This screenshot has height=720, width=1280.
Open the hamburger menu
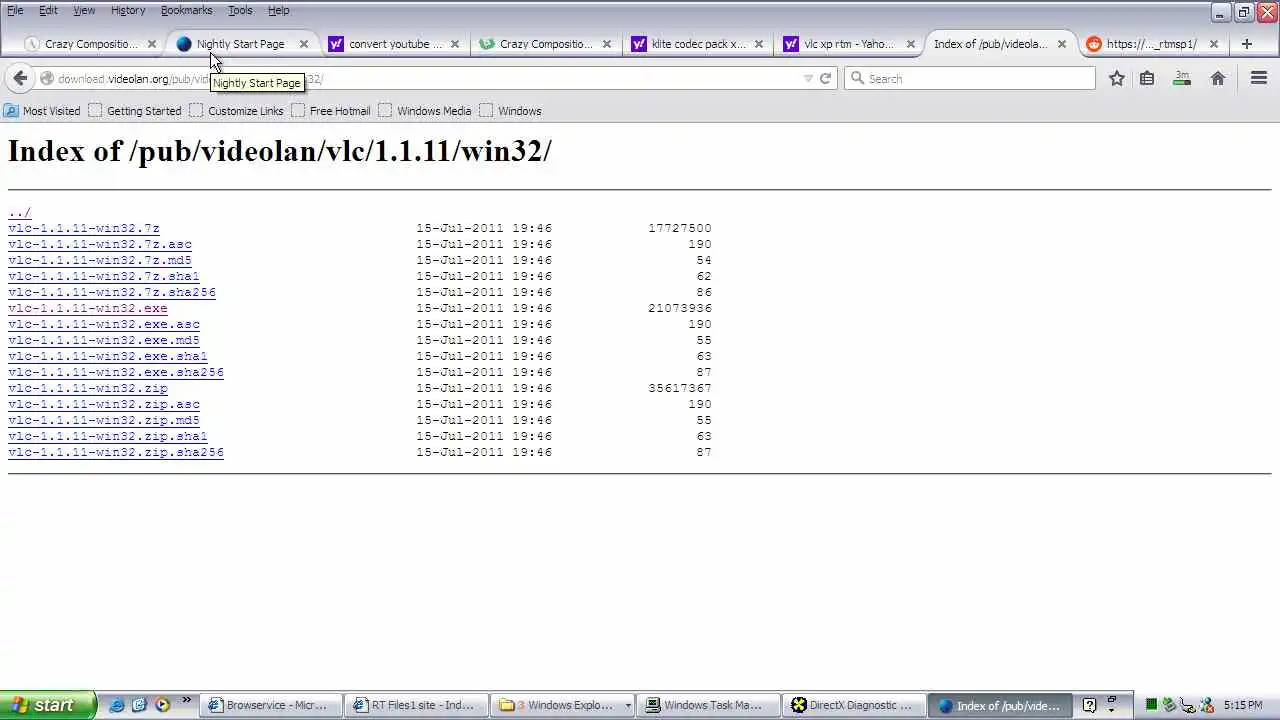pyautogui.click(x=1259, y=78)
